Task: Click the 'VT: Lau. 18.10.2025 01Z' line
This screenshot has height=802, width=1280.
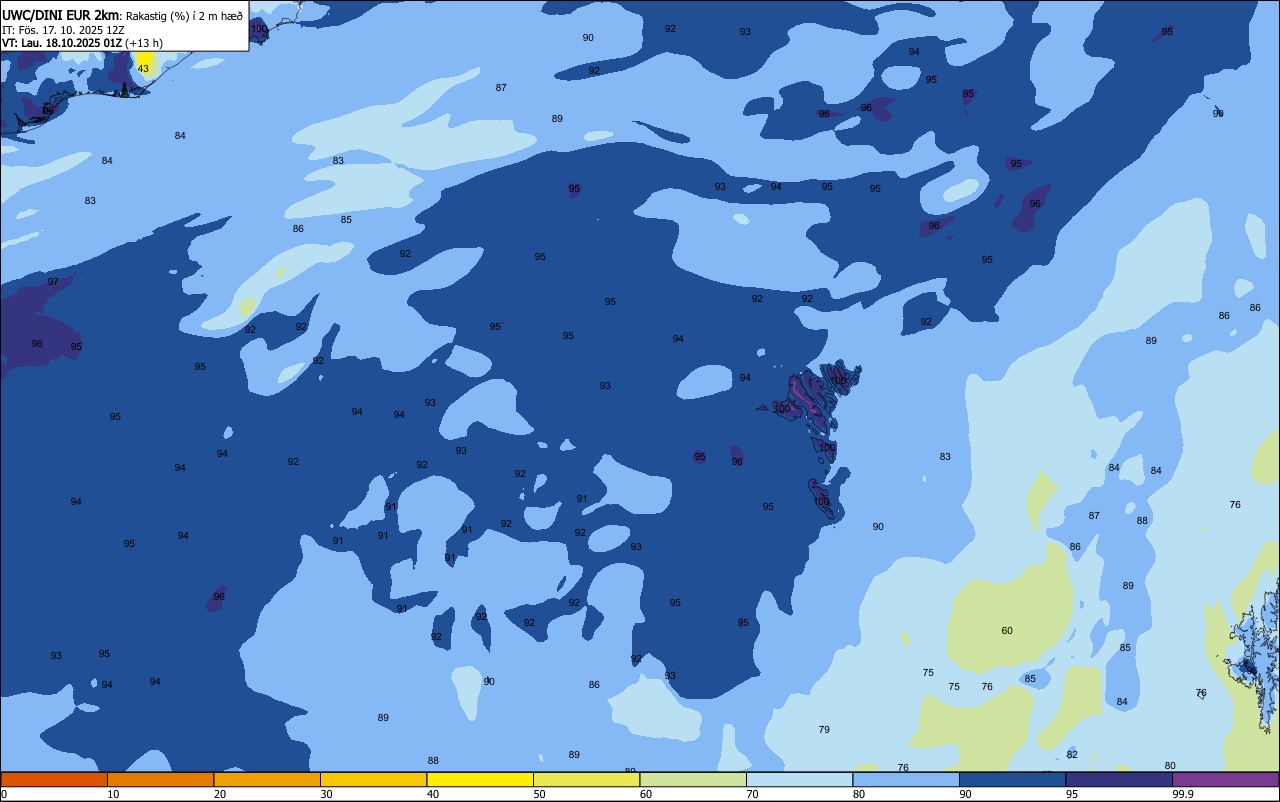Action: pos(62,43)
